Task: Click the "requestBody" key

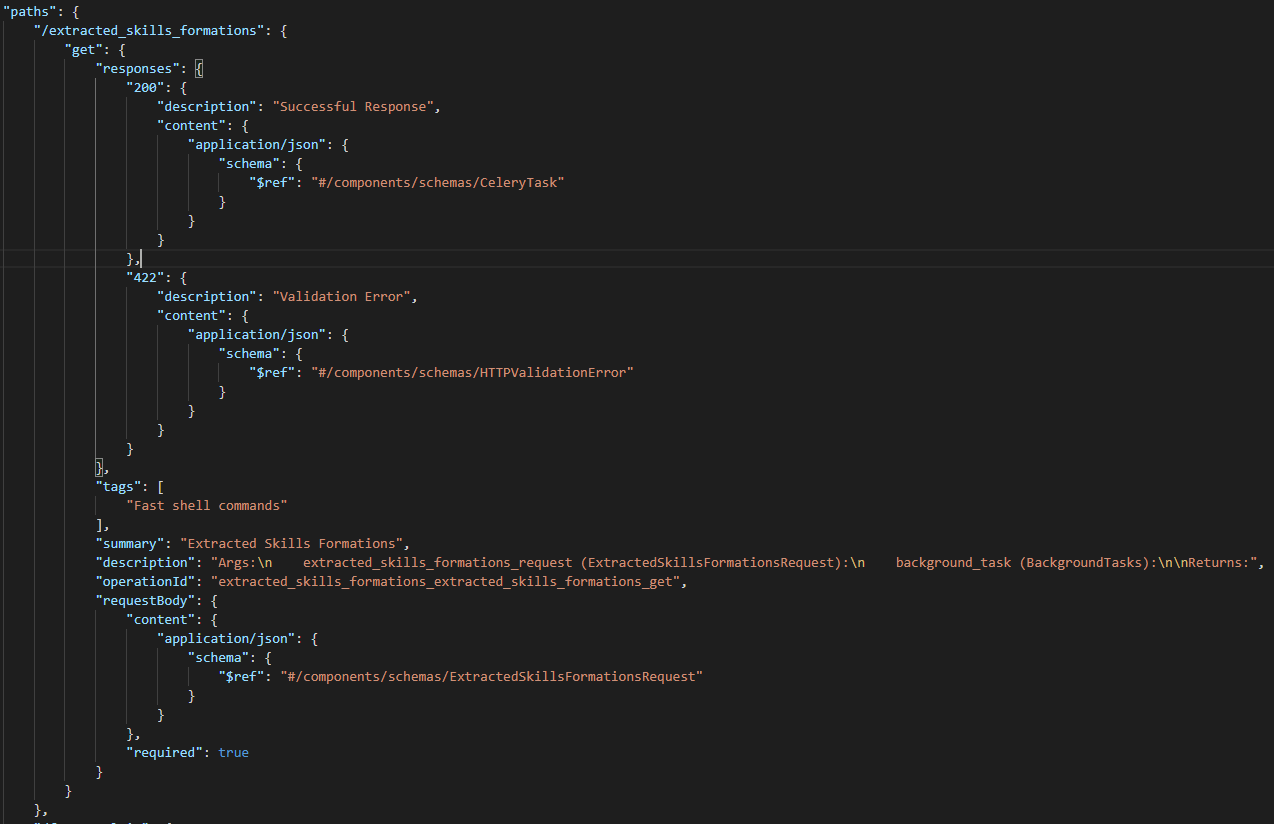Action: 146,600
